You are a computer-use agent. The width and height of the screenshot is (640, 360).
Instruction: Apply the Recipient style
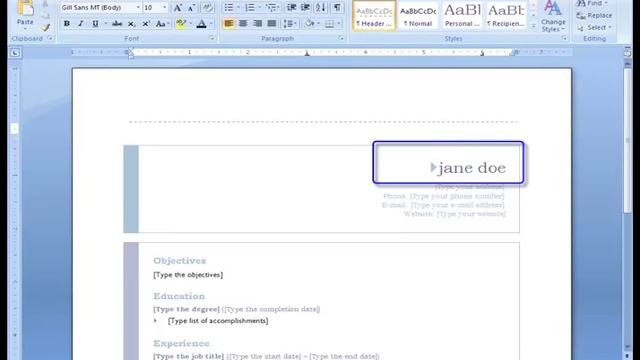(506, 16)
